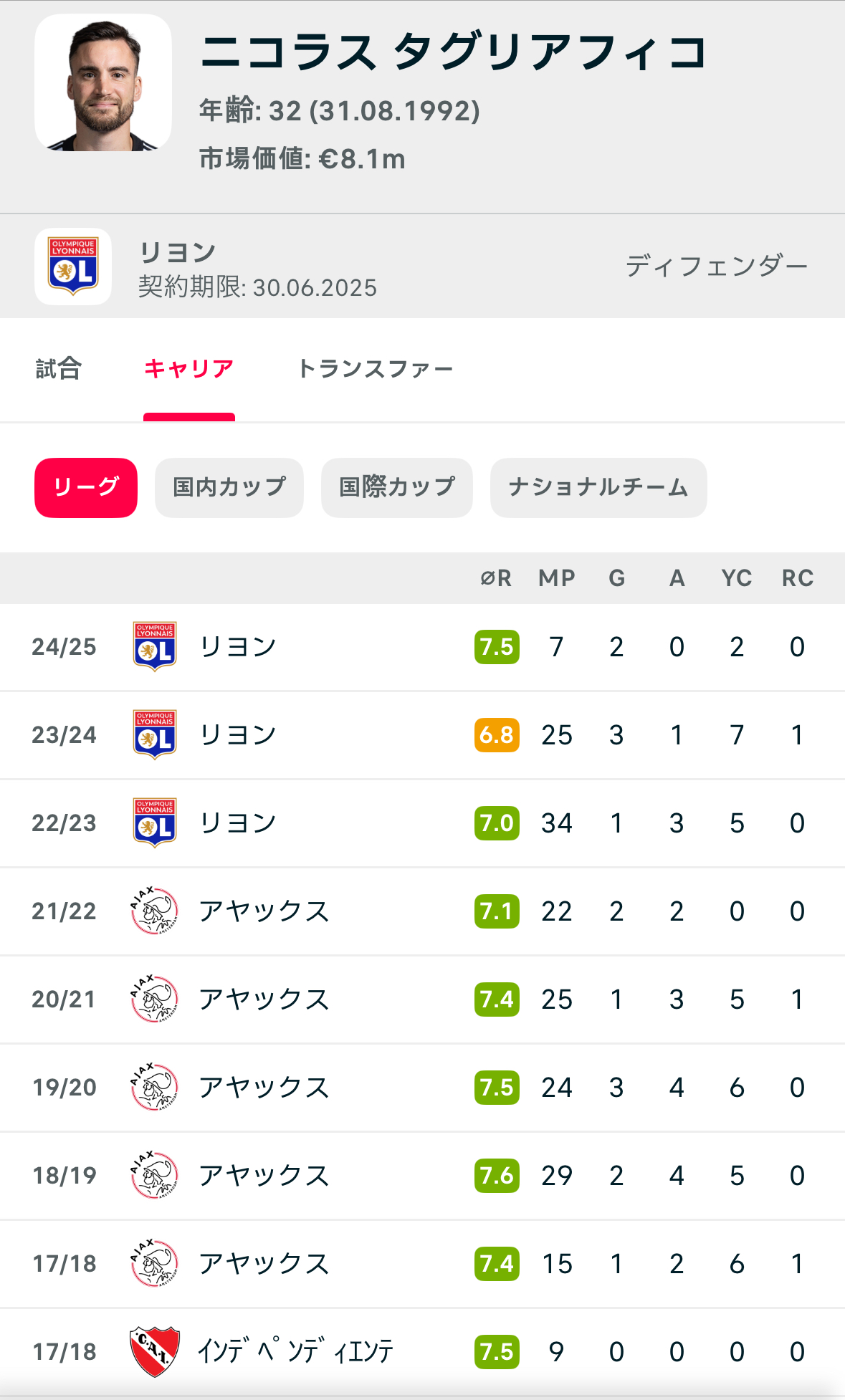The image size is (845, 1400).
Task: Click Lyon crest in the 23/24 row
Action: 155,734
